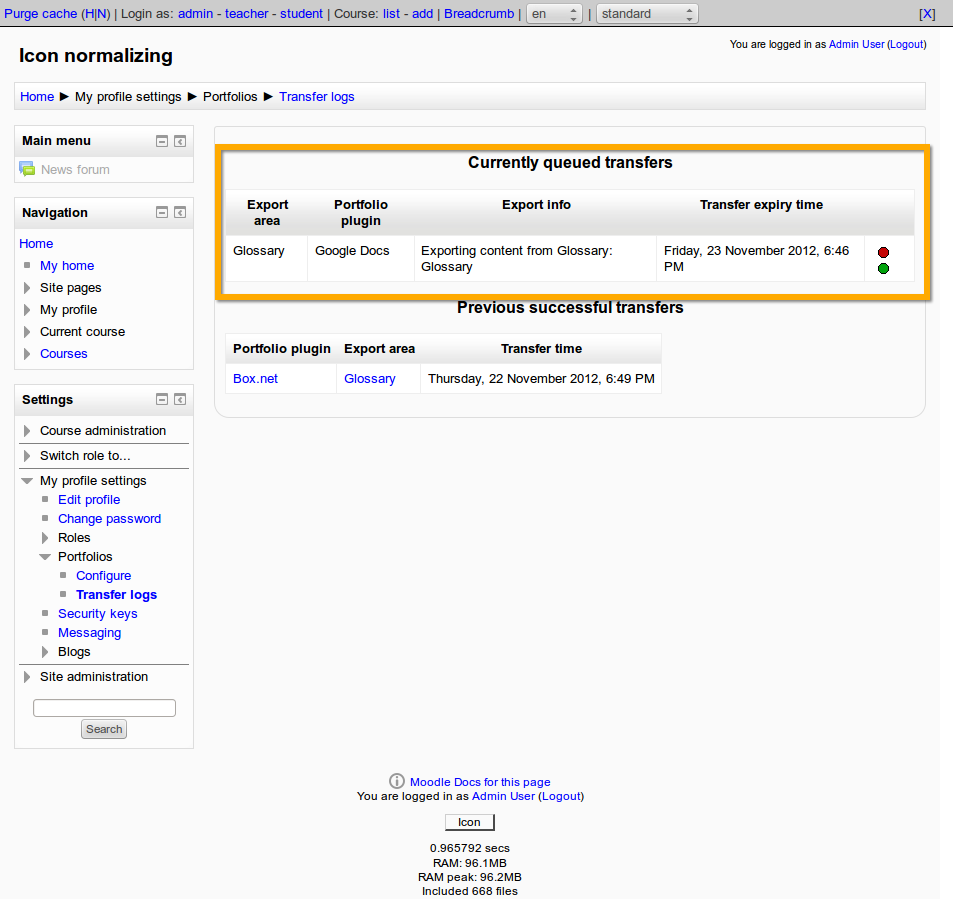Expand Switch role to… menu
The image size is (953, 899).
(27, 455)
